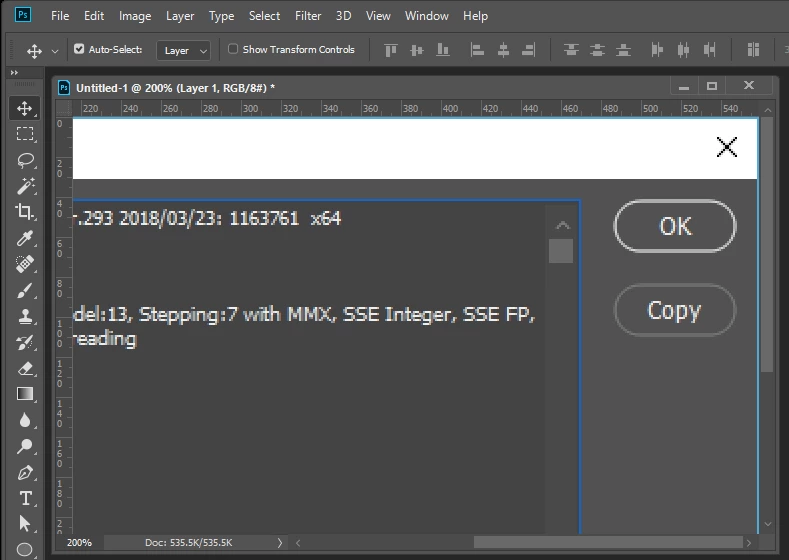Open the Select menu
The image size is (789, 560).
(264, 16)
